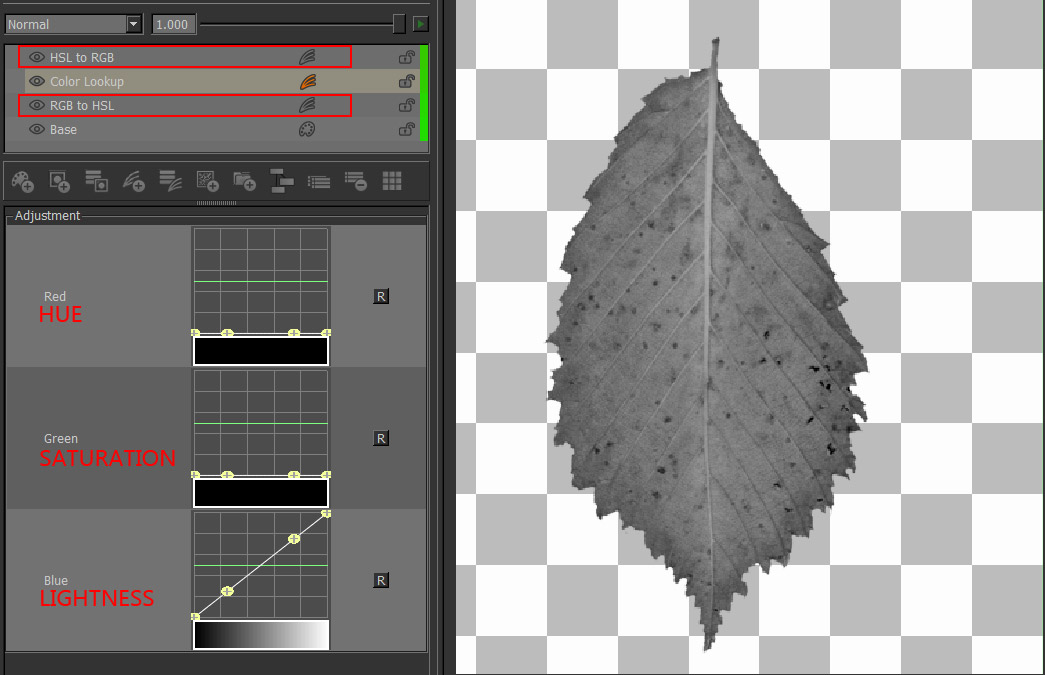Screen dimensions: 1045x675
Task: Hide the Base layer with eye icon
Action: pos(37,130)
